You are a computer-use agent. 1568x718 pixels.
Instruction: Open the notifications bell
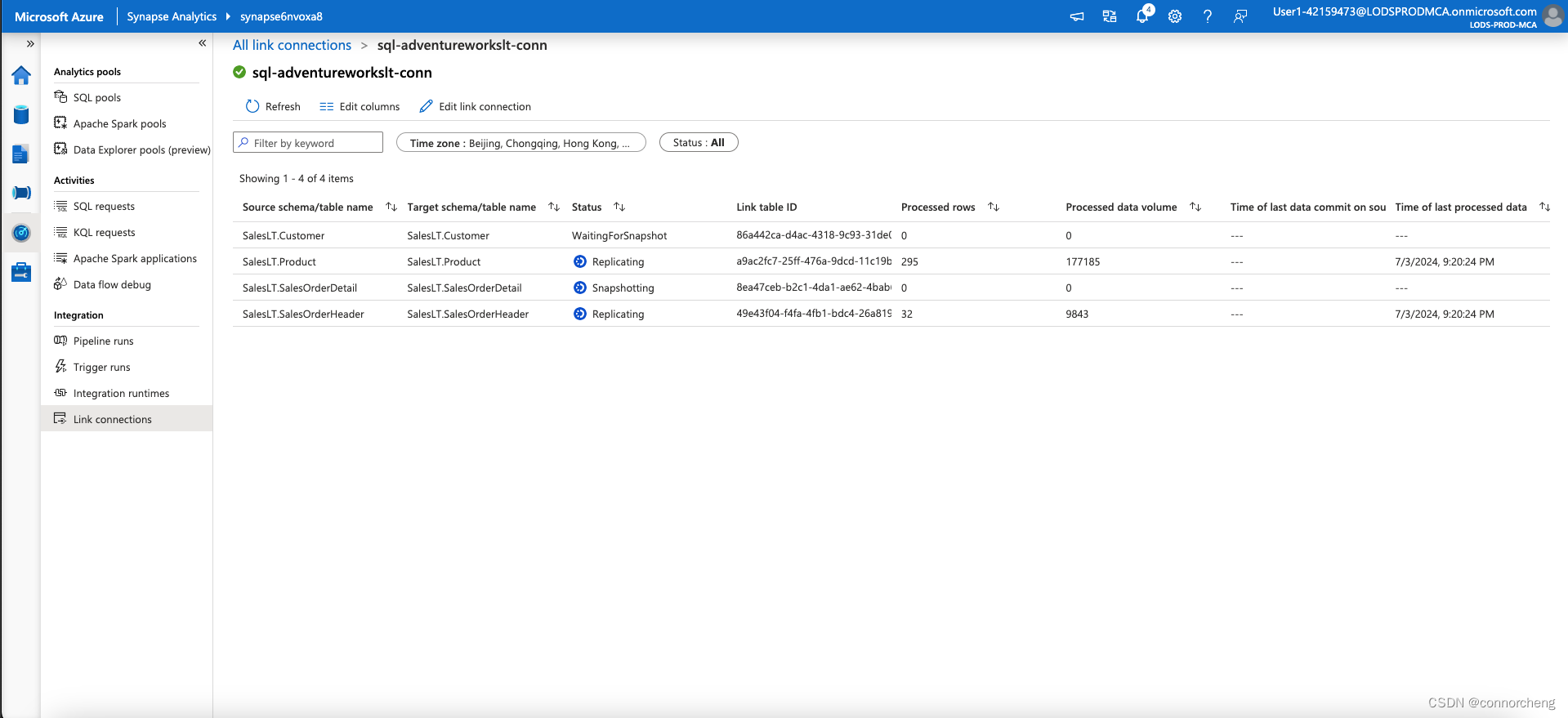[x=1142, y=16]
